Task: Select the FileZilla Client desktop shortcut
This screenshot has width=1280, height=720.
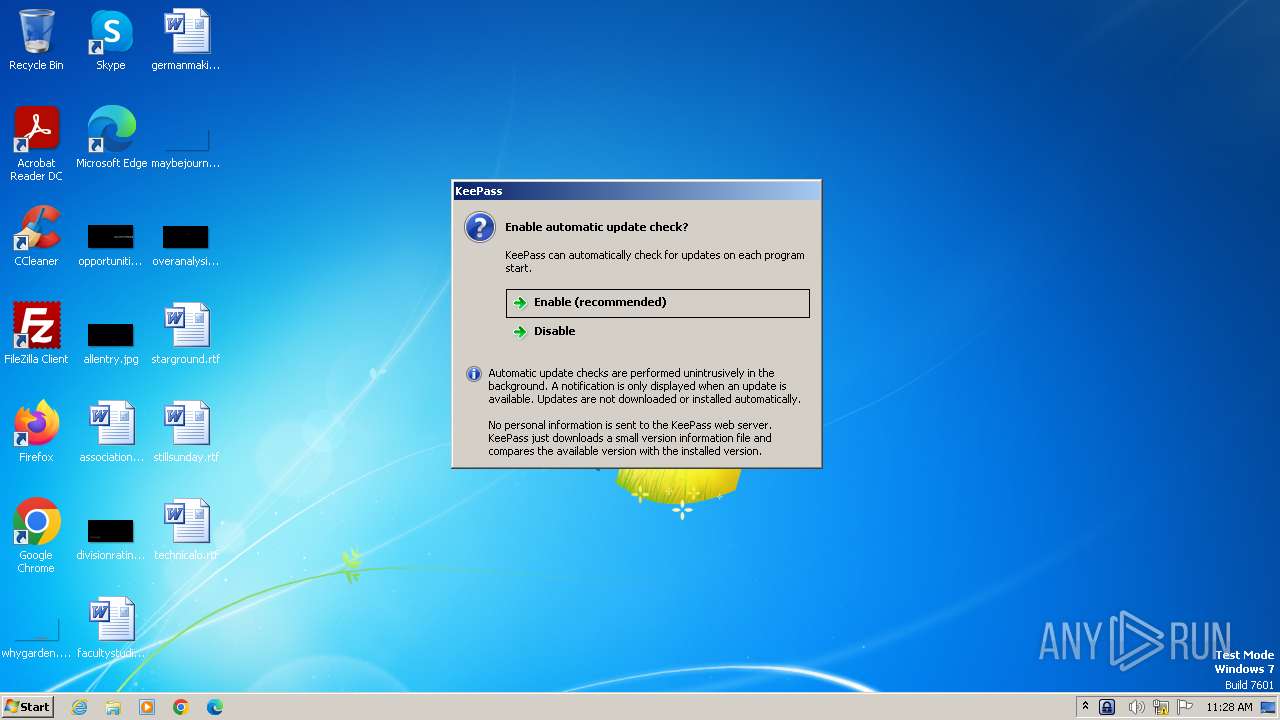Action: [36, 334]
